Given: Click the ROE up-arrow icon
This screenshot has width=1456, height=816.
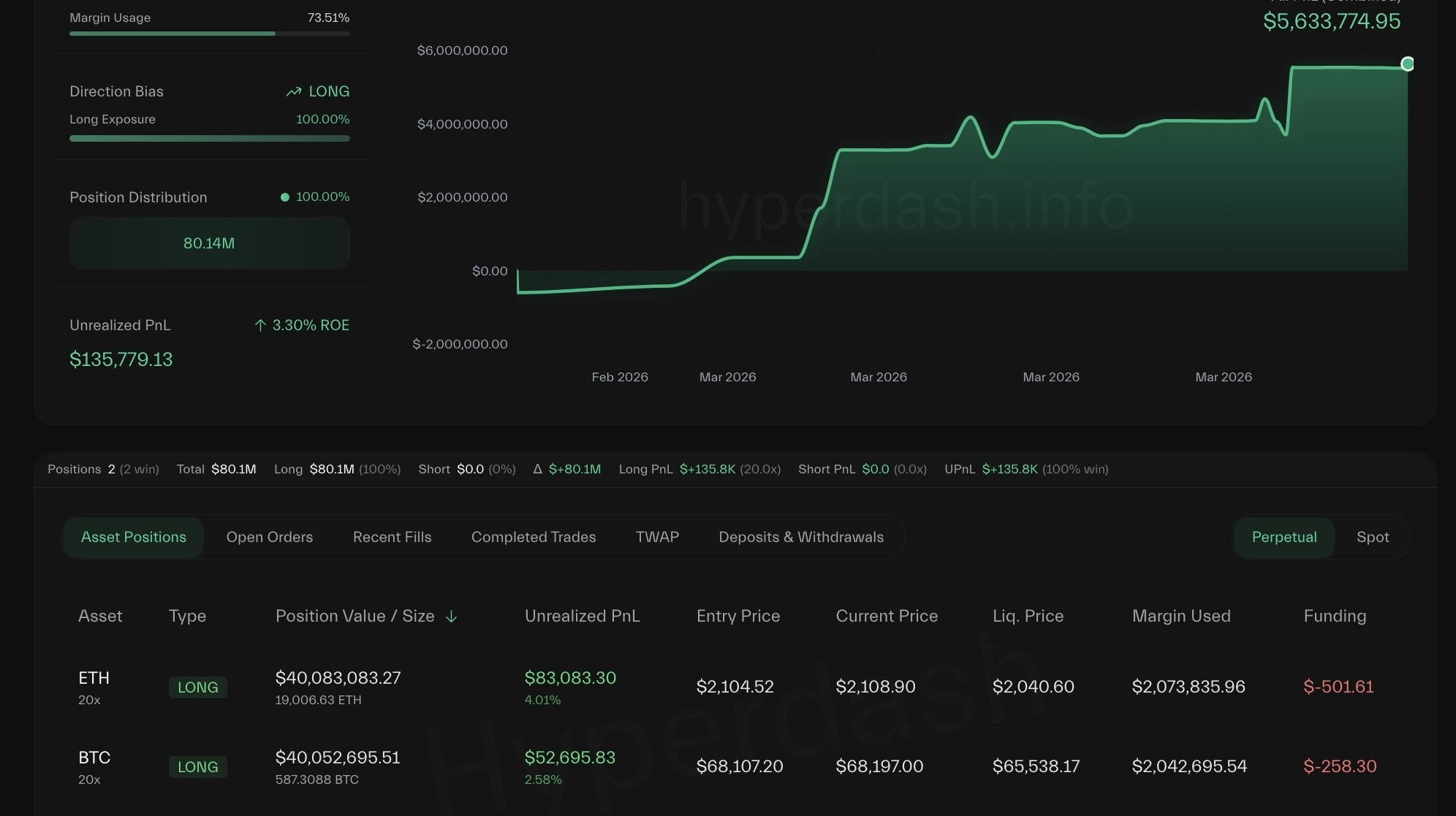Looking at the screenshot, I should [260, 326].
